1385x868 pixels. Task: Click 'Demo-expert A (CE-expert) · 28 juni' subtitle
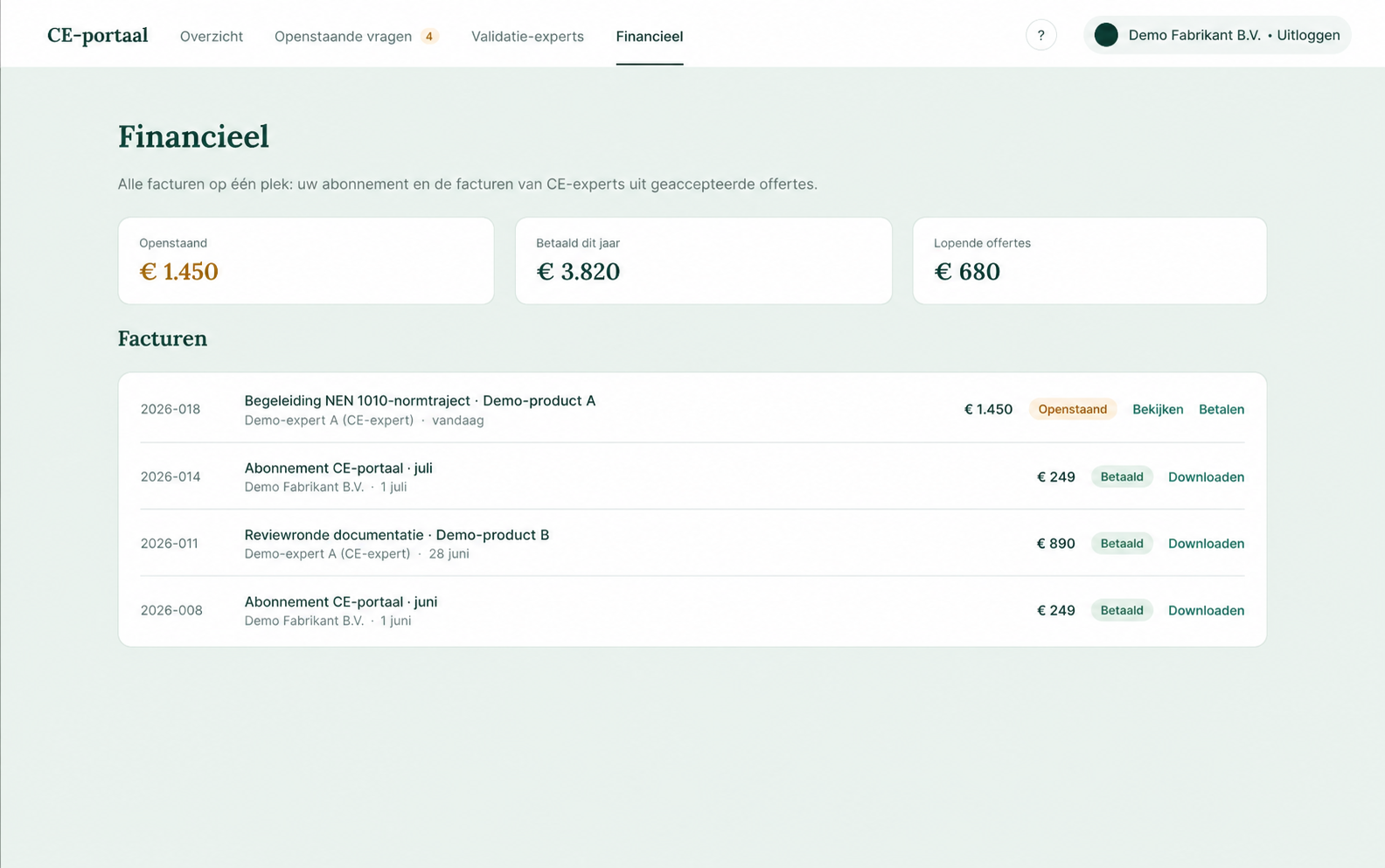click(357, 553)
